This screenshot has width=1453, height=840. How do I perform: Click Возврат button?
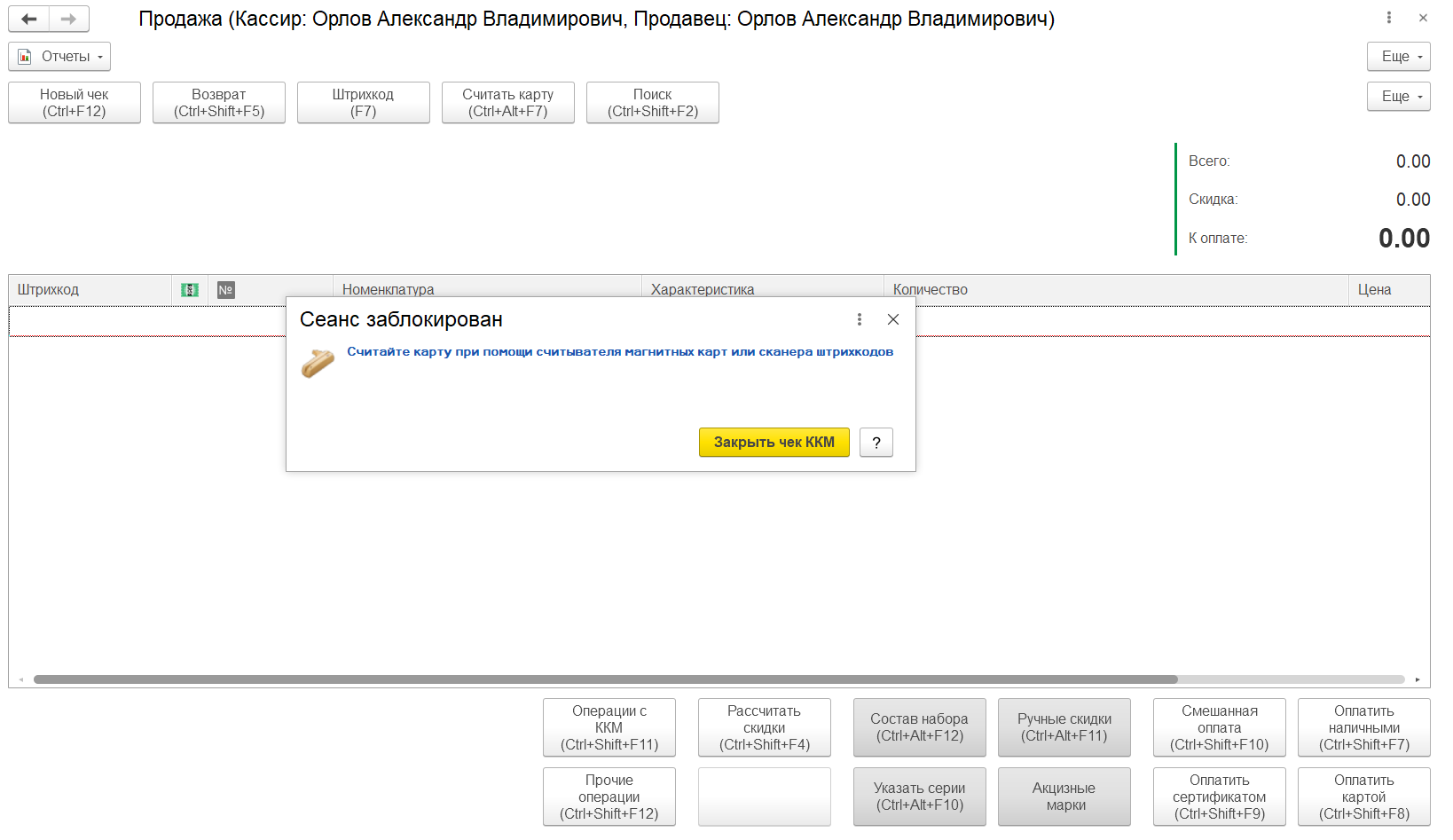point(219,103)
